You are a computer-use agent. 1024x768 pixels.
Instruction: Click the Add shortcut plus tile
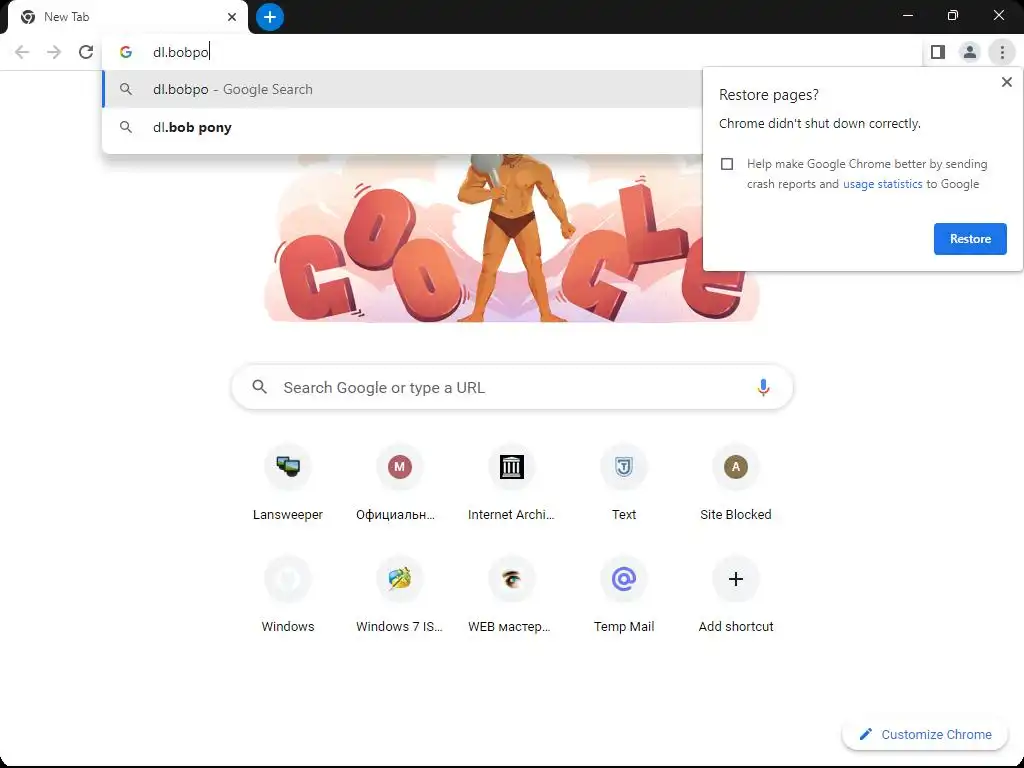(x=735, y=596)
